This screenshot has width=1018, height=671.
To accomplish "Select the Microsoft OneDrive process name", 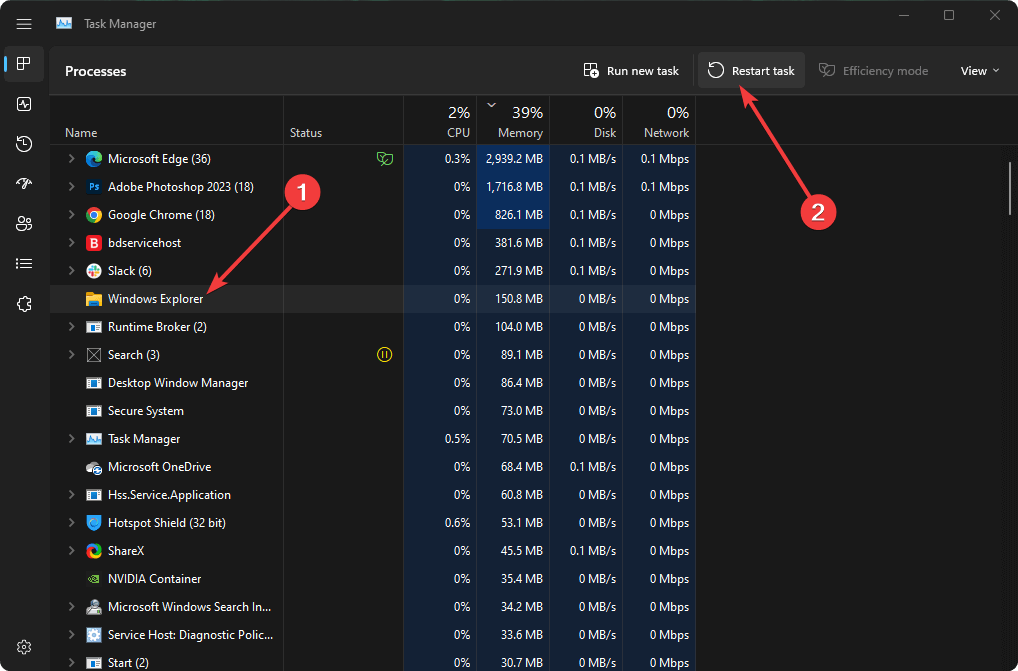I will [160, 467].
